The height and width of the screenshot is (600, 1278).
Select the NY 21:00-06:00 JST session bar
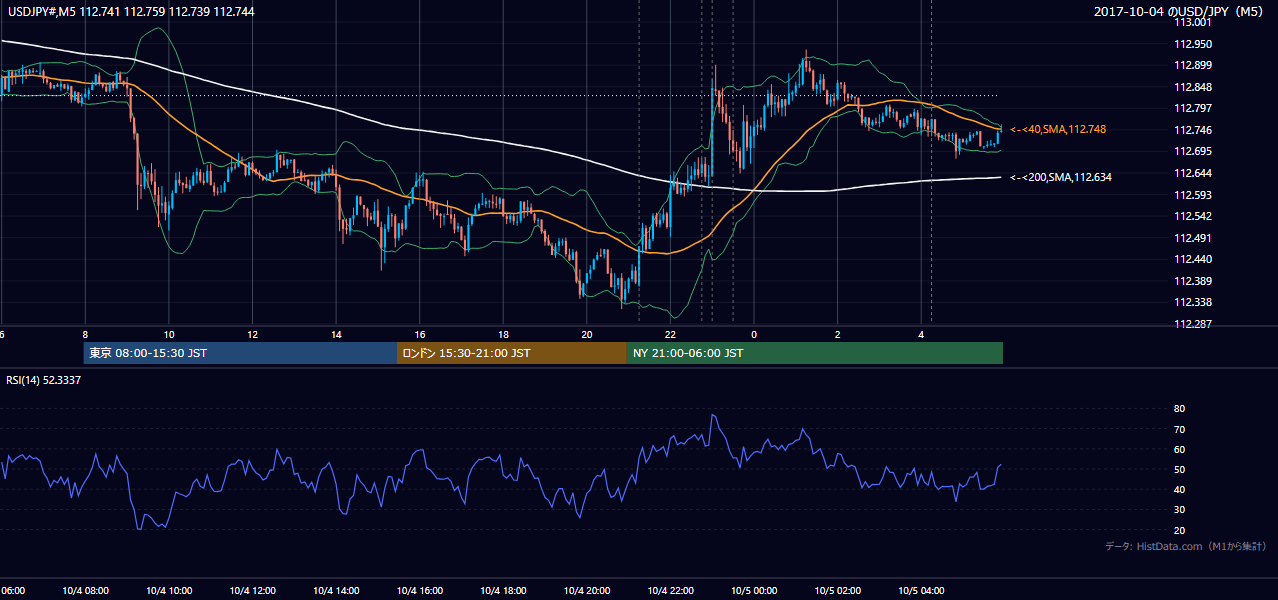tap(814, 353)
